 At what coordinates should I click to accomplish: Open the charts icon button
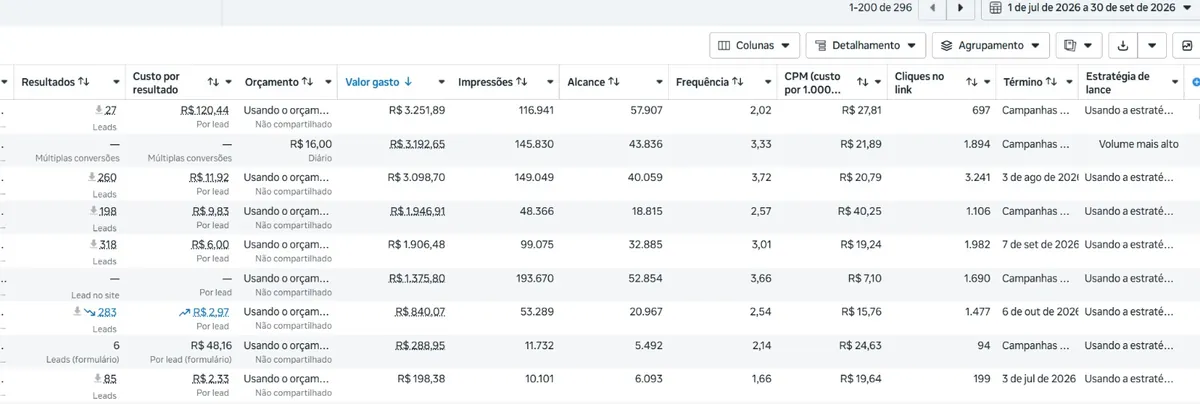point(1187,45)
